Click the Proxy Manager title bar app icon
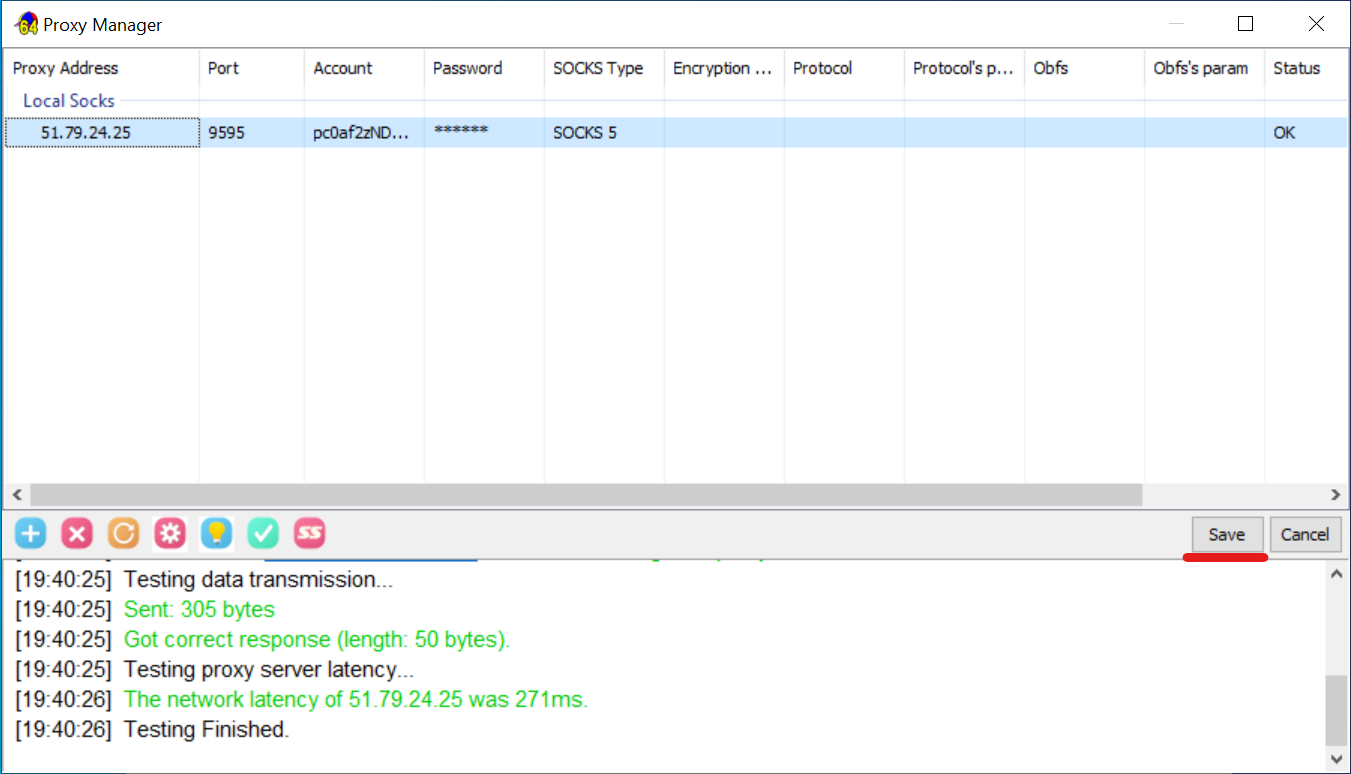 coord(27,24)
